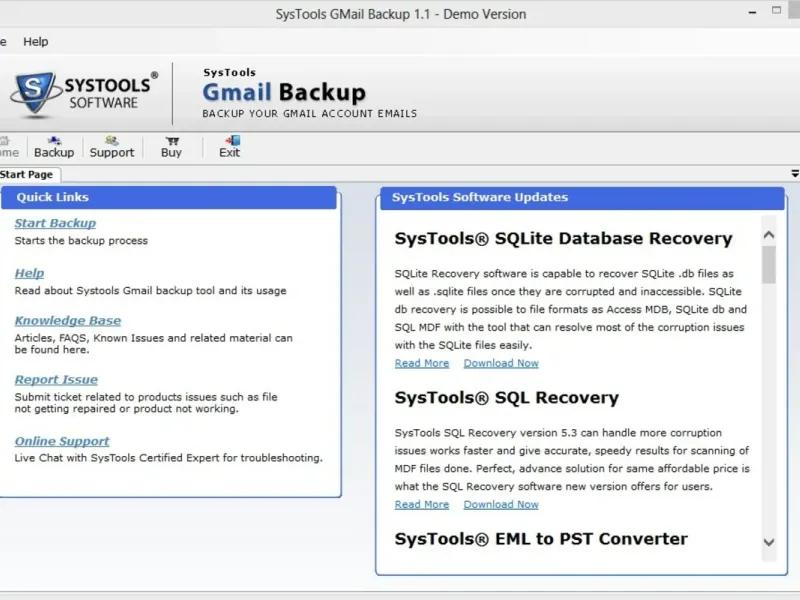This screenshot has width=800, height=600.
Task: Open the tab list dropdown arrow
Action: click(x=795, y=174)
